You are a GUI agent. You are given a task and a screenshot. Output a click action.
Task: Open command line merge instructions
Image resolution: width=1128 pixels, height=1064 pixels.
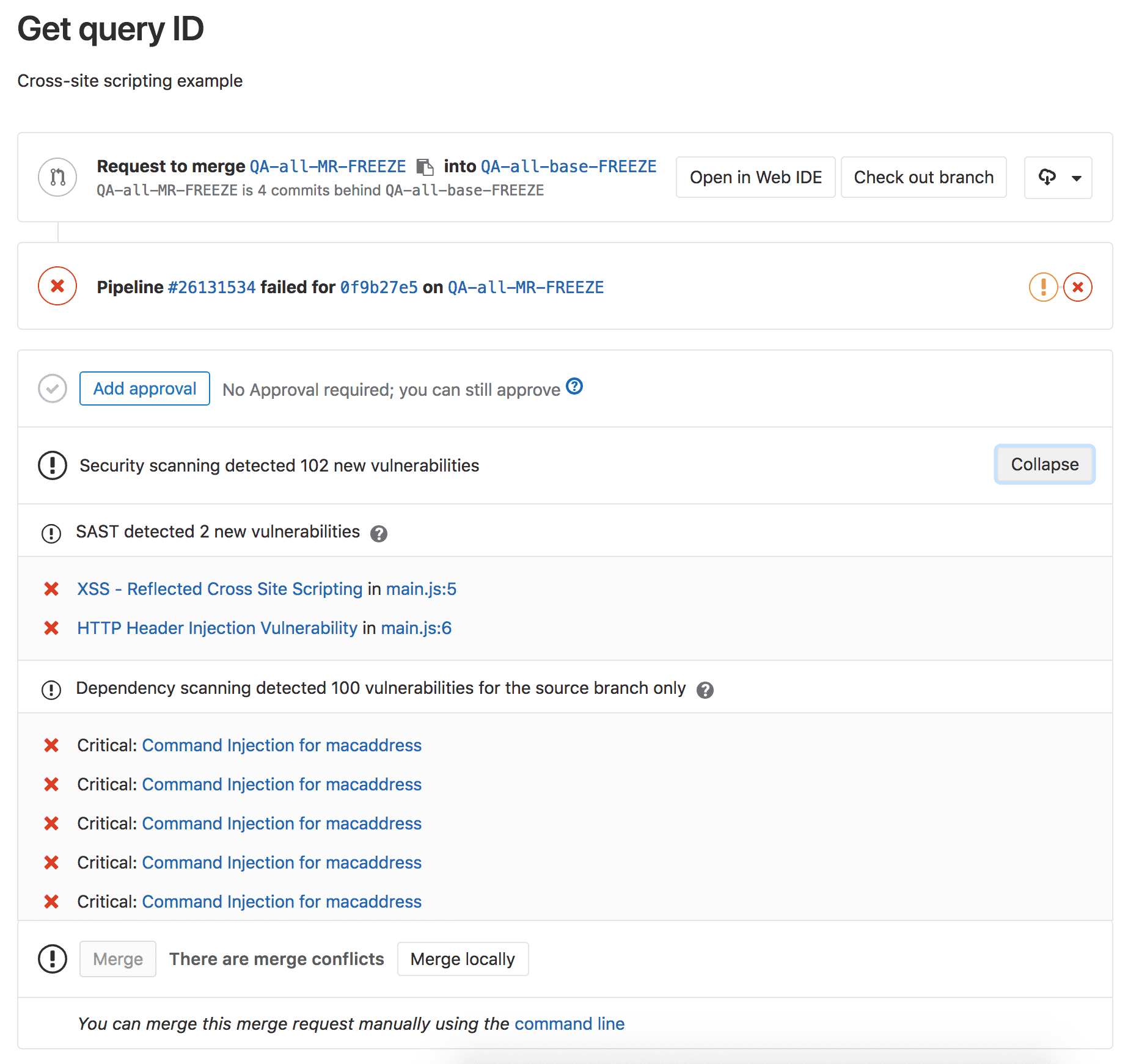pyautogui.click(x=569, y=1023)
